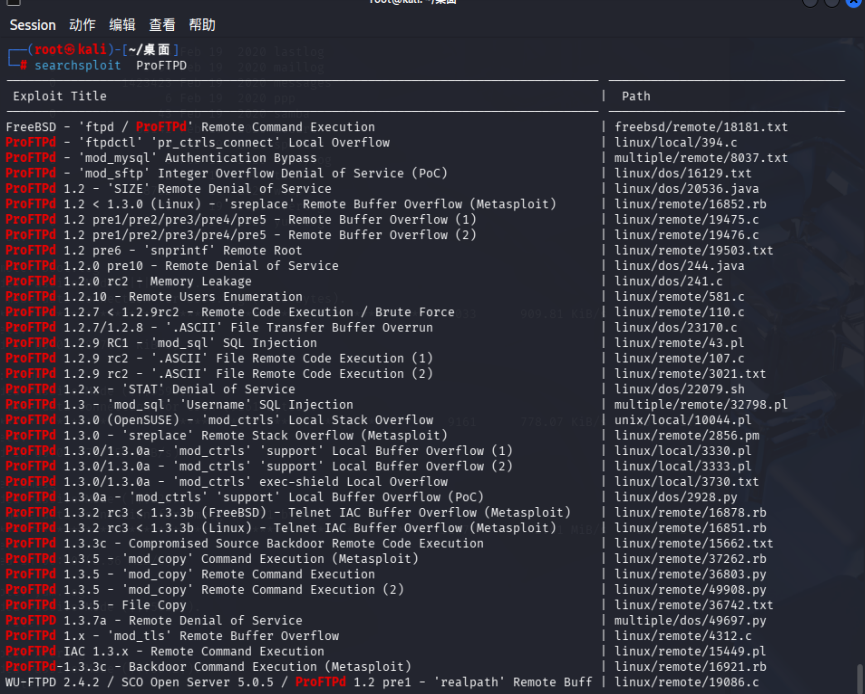Select path linux/remote/19475.c
The image size is (865, 694).
click(x=687, y=220)
